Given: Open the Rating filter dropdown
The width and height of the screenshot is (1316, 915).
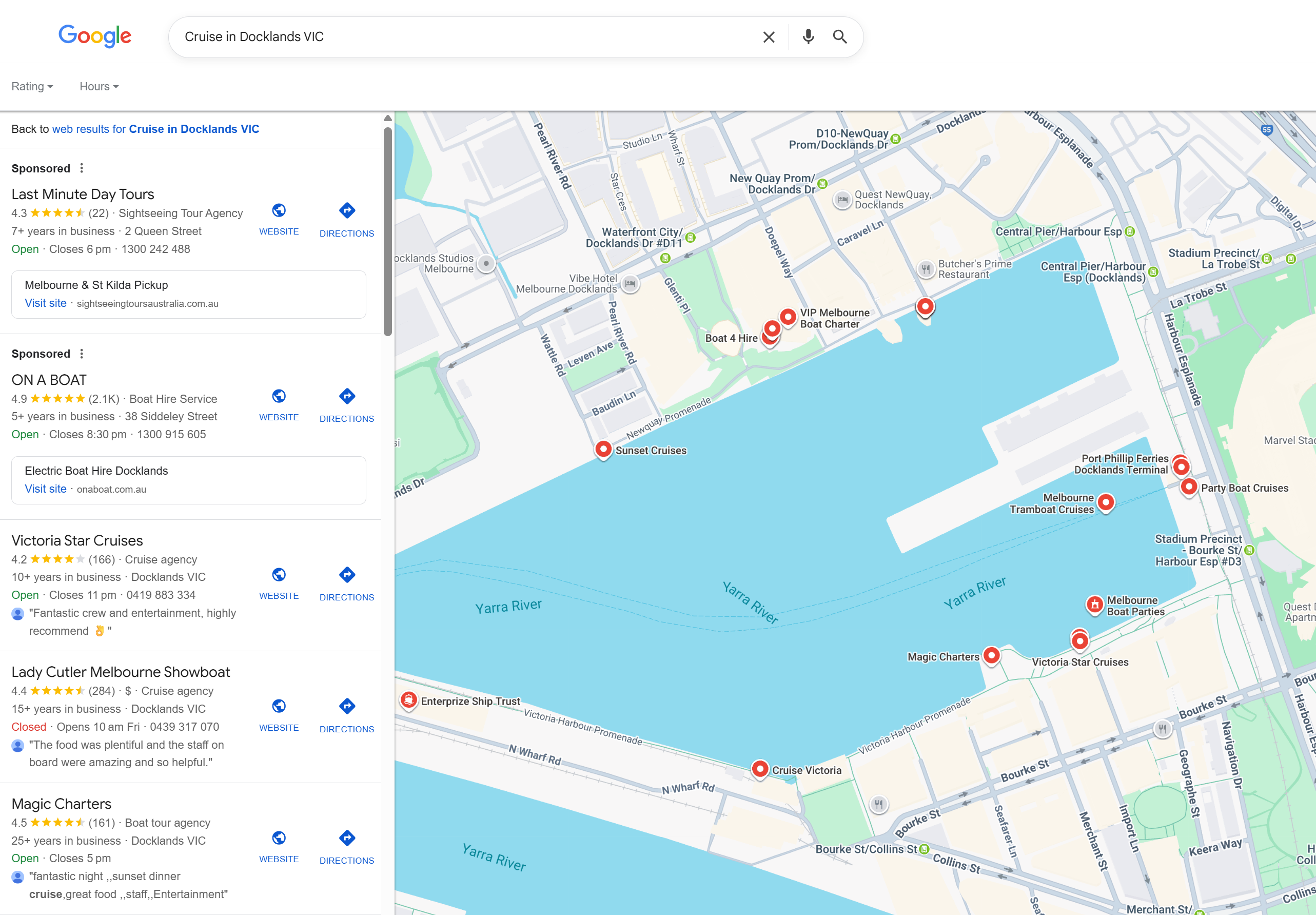Looking at the screenshot, I should pyautogui.click(x=32, y=87).
